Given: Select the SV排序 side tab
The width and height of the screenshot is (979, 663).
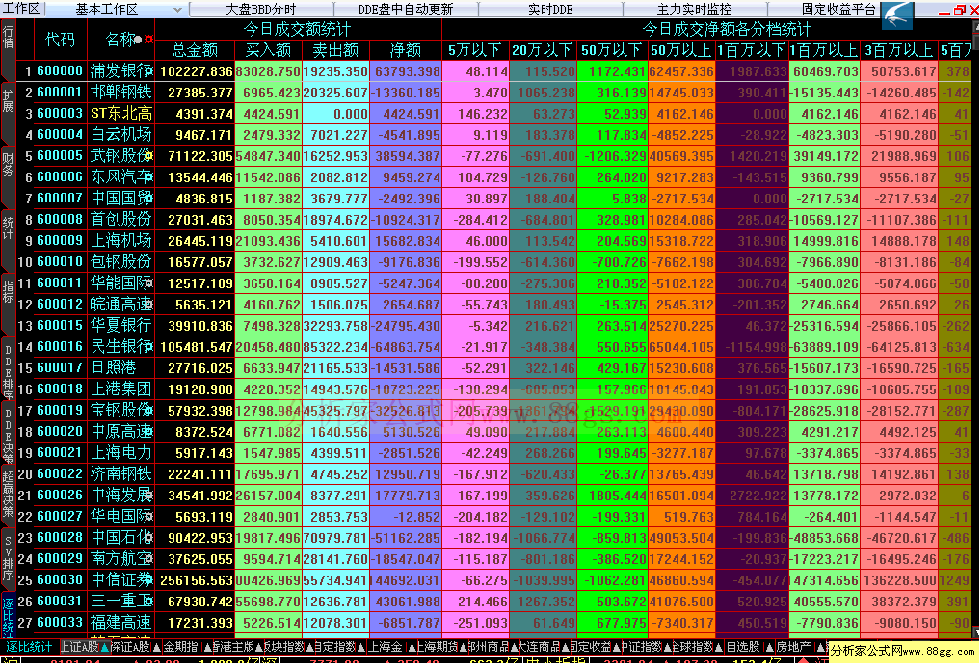Looking at the screenshot, I should [8, 558].
